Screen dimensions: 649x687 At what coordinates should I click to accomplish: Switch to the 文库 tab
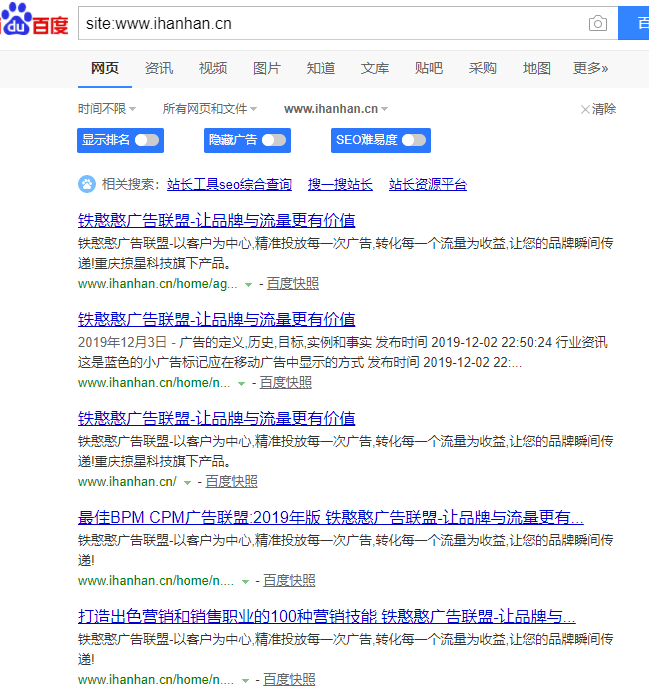[375, 68]
